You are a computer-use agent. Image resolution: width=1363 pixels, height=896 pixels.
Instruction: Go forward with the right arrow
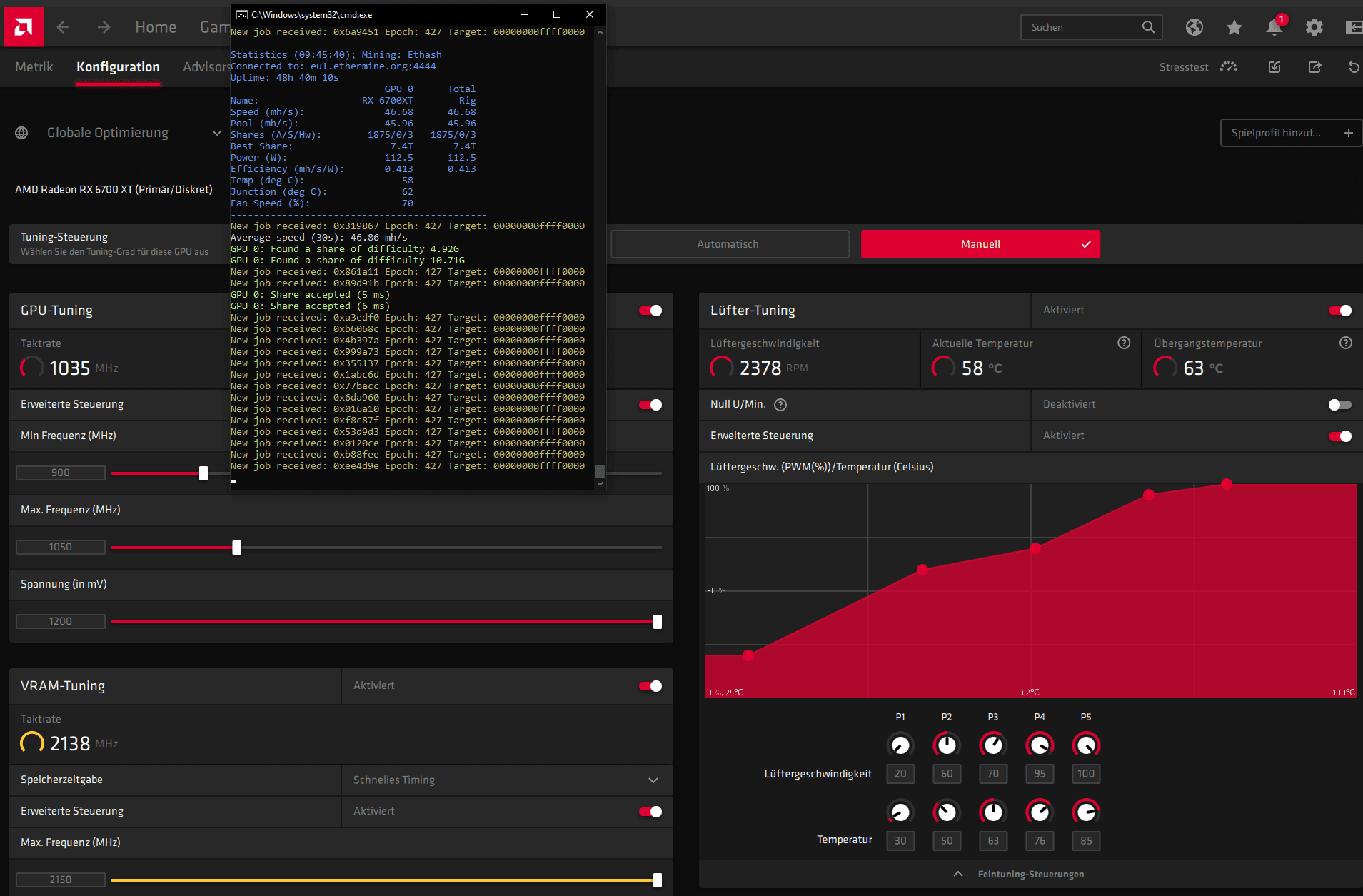click(x=104, y=27)
